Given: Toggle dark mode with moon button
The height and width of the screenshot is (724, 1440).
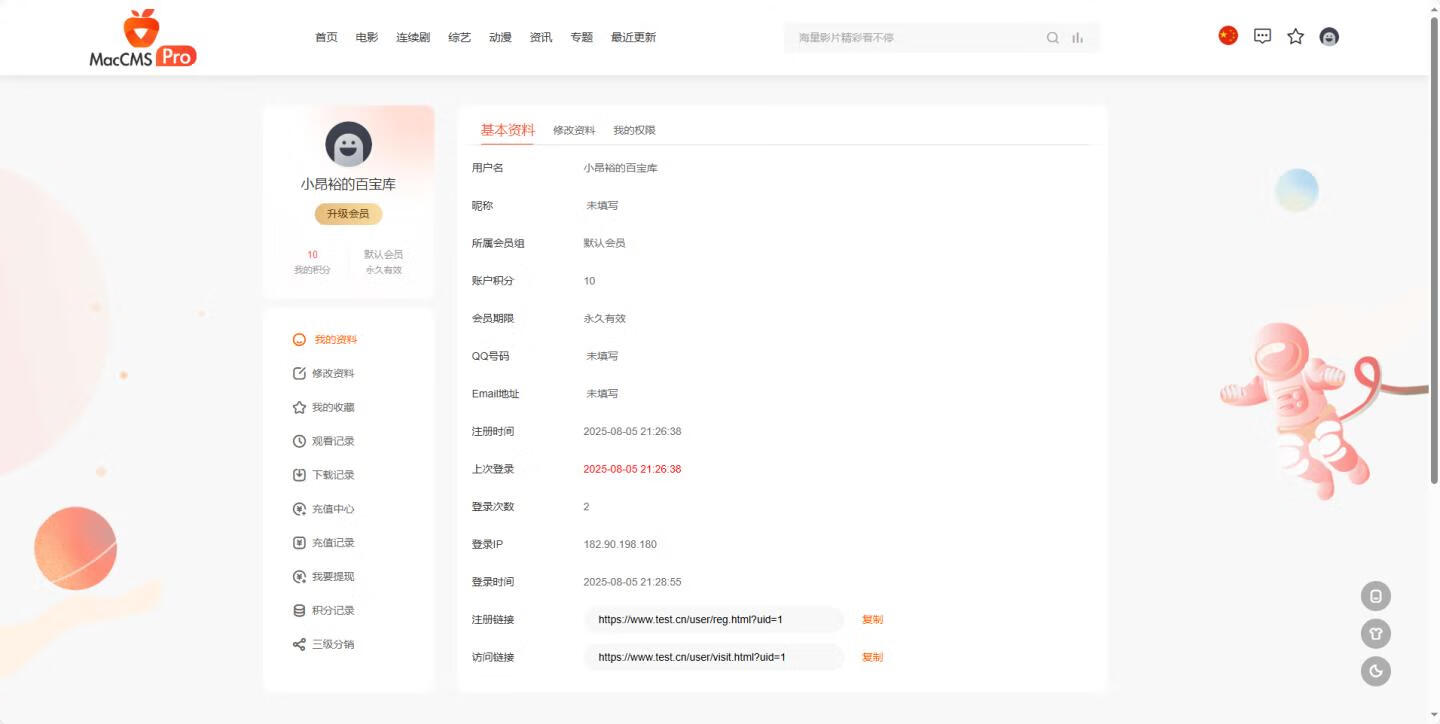Looking at the screenshot, I should coord(1376,671).
